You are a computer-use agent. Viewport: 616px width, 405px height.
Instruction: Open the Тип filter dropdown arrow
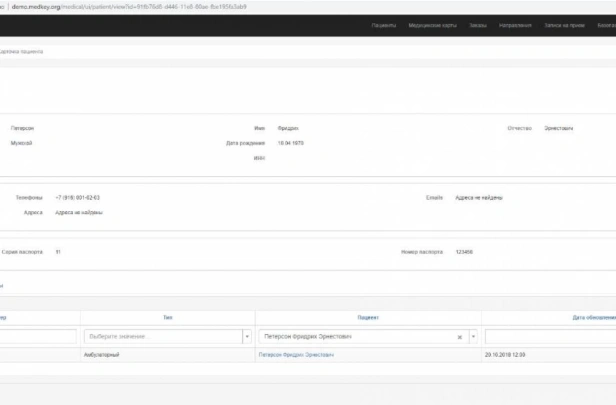[x=247, y=337]
